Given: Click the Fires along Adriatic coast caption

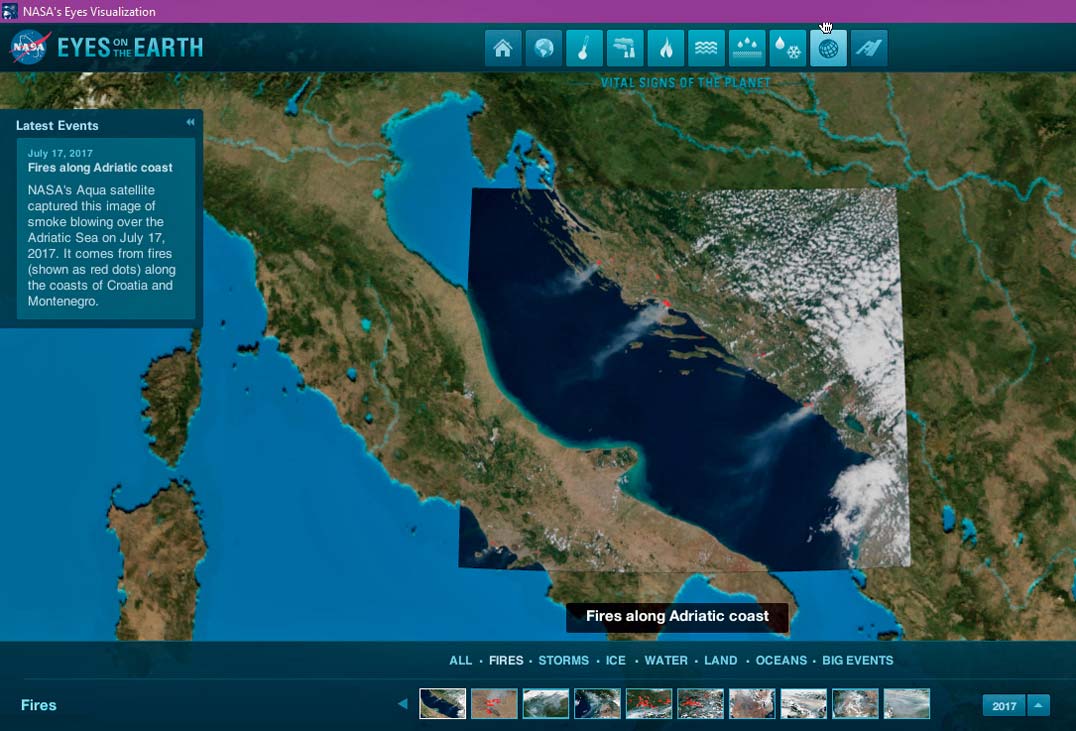Looking at the screenshot, I should 677,616.
